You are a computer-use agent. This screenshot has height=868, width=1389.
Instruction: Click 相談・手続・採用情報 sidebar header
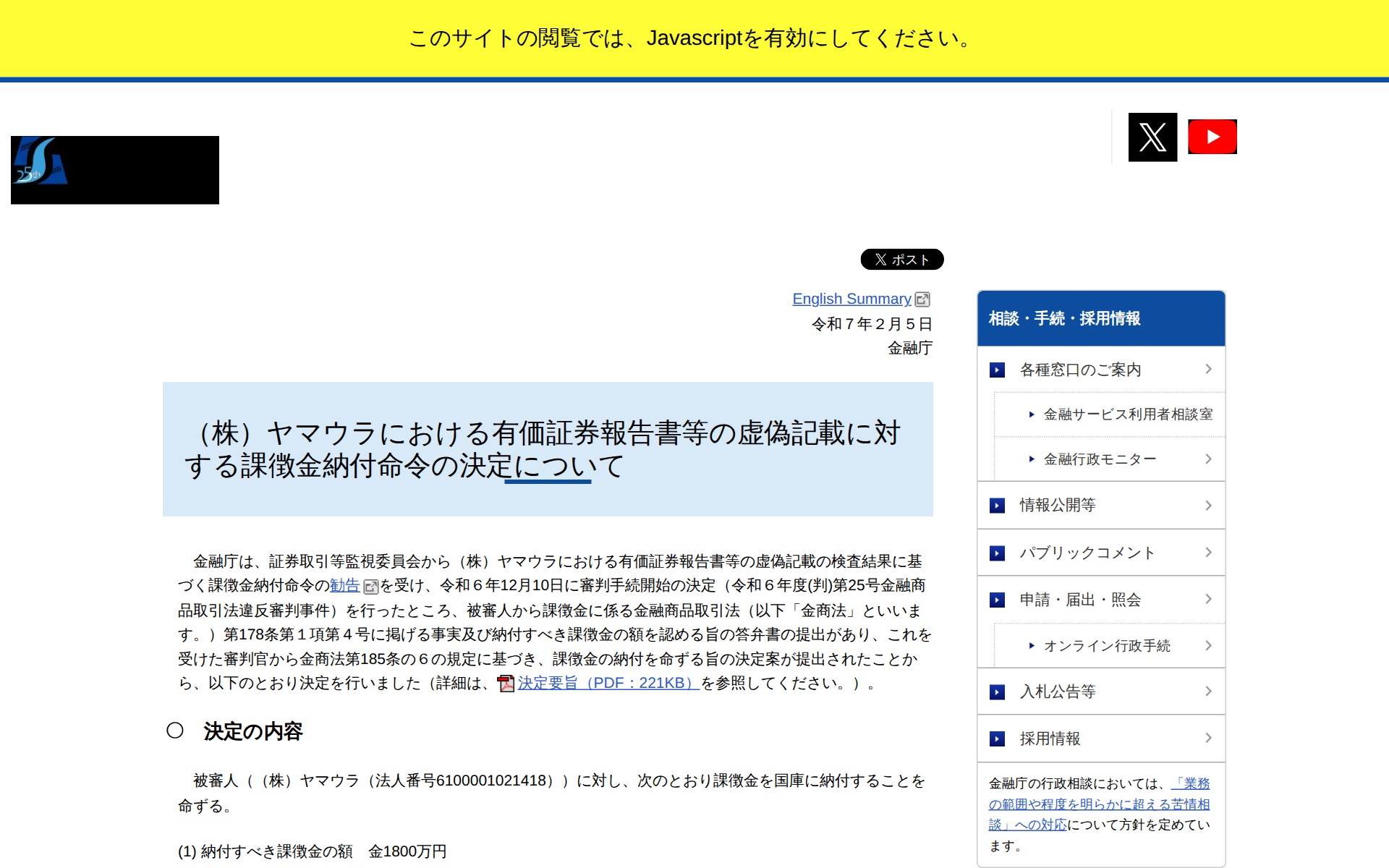(1064, 319)
